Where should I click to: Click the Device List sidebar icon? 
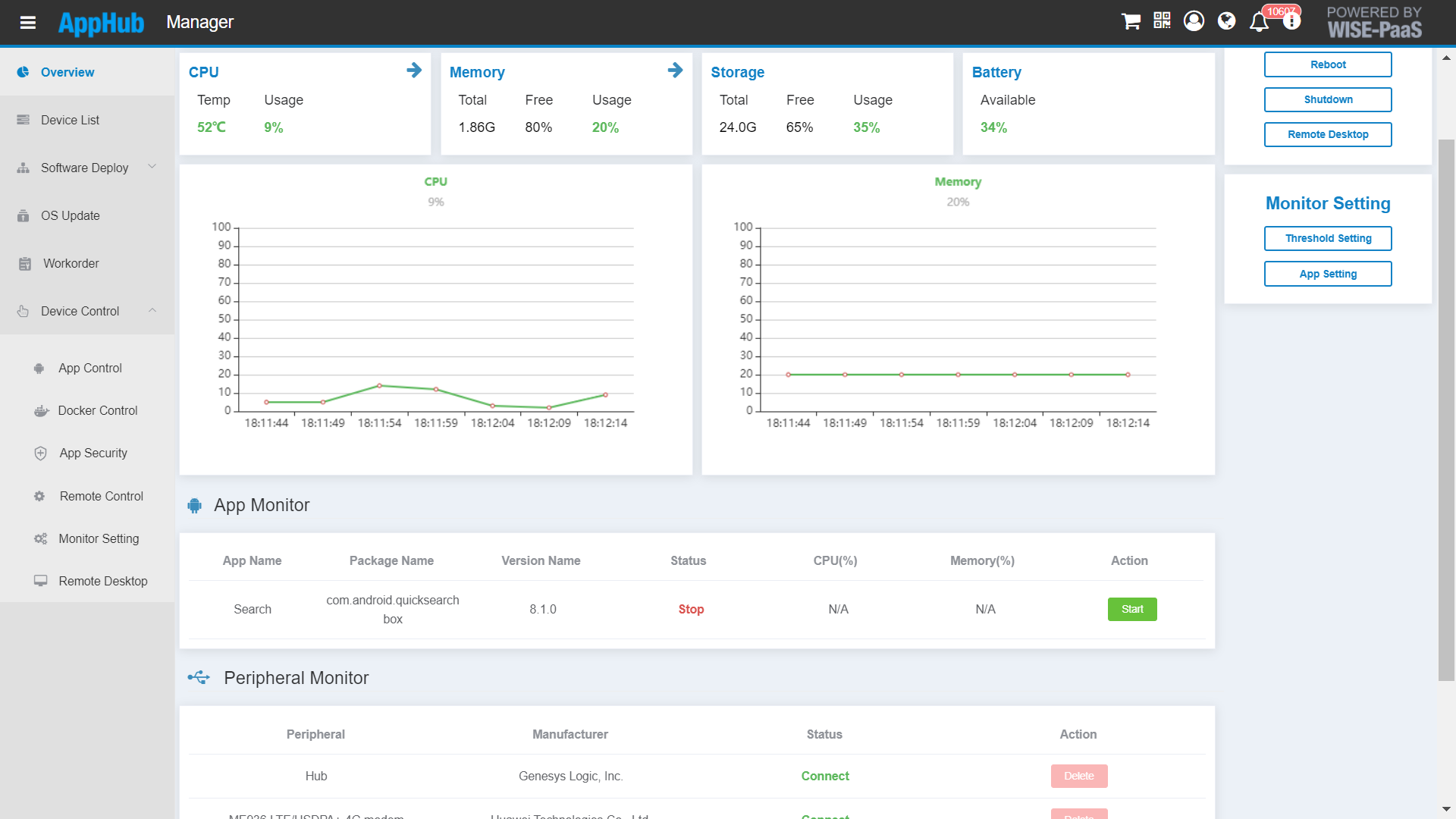[24, 120]
